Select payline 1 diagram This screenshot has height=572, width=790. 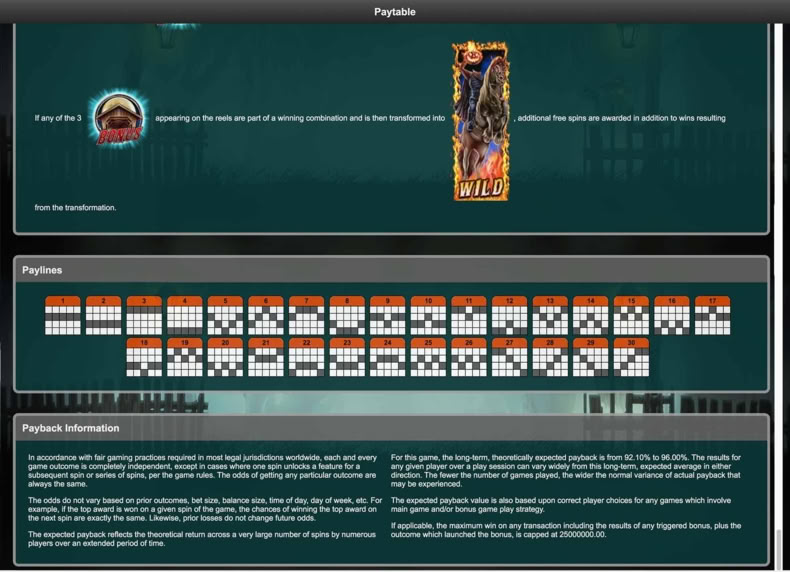63,315
